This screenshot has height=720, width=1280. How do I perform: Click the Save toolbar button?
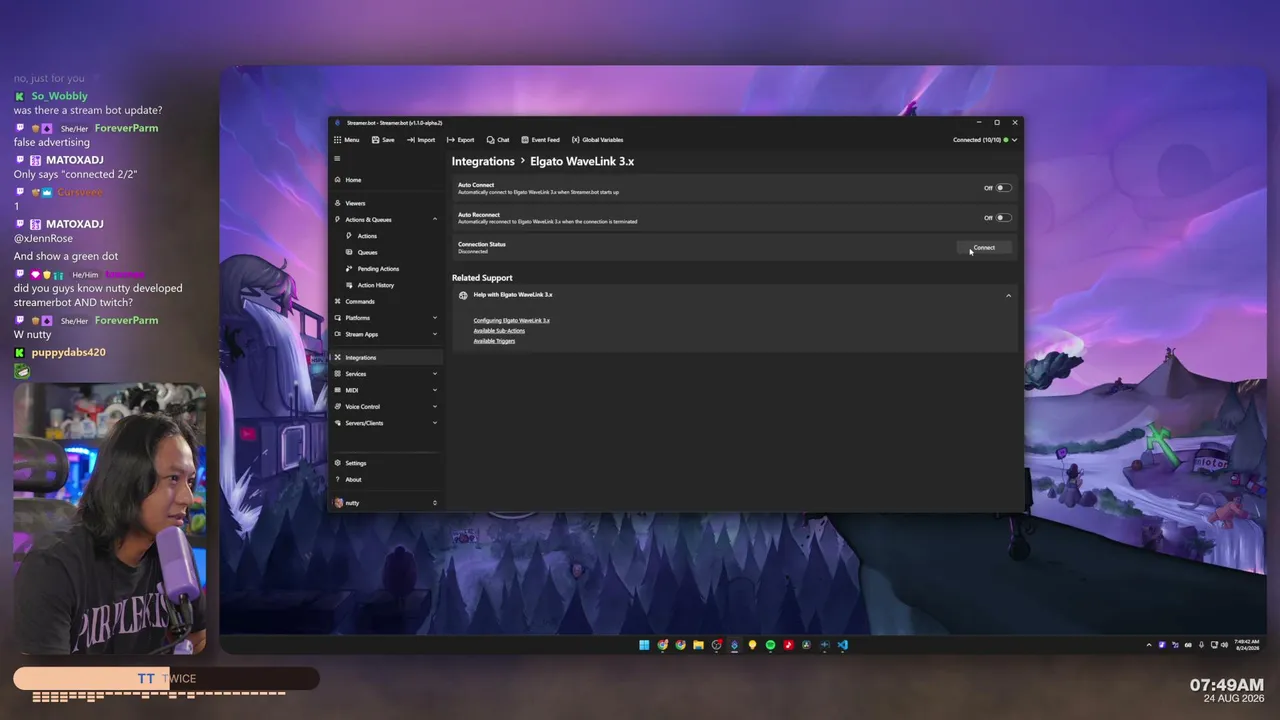pyautogui.click(x=383, y=140)
